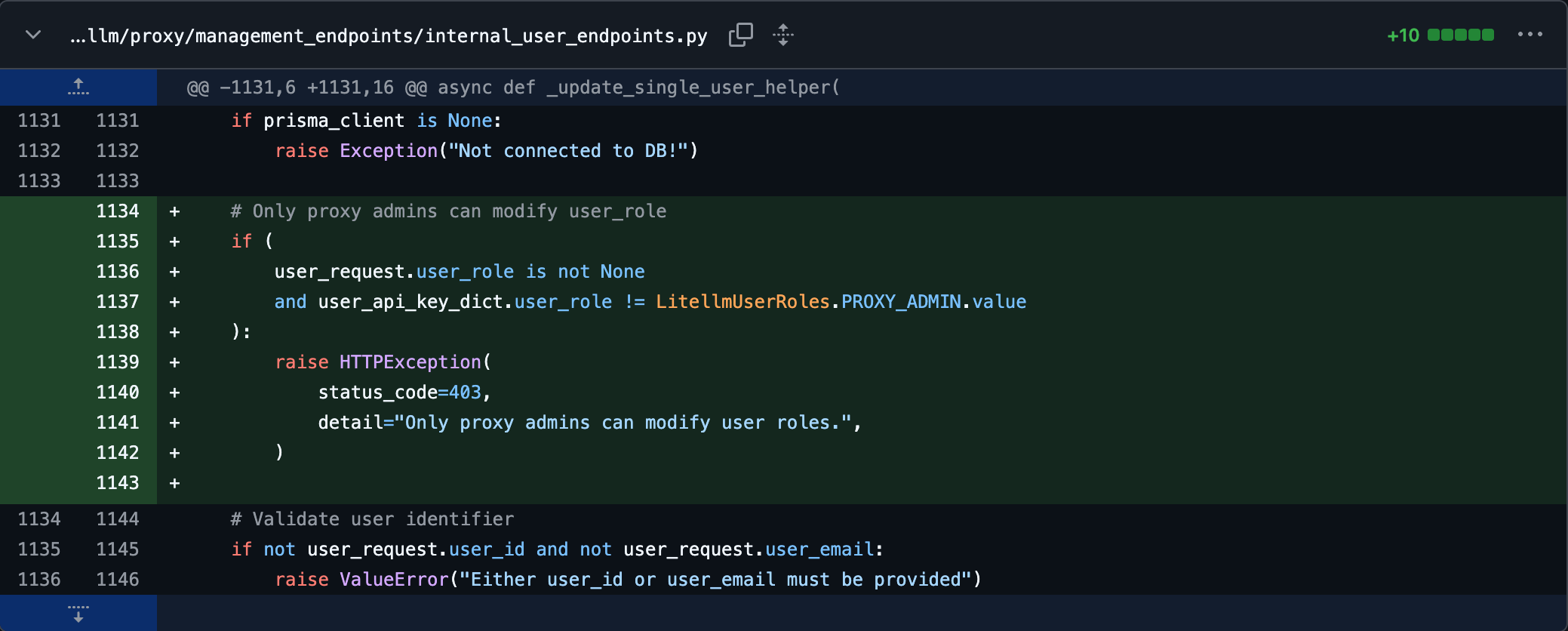This screenshot has height=631, width=1568.
Task: Copy the file path to clipboard
Action: point(741,35)
